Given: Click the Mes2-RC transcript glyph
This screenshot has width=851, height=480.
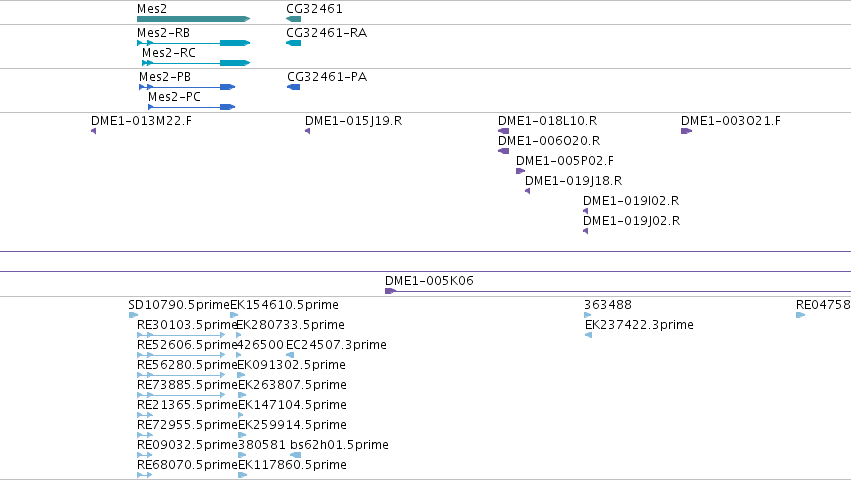Looking at the screenshot, I should click(x=196, y=63).
